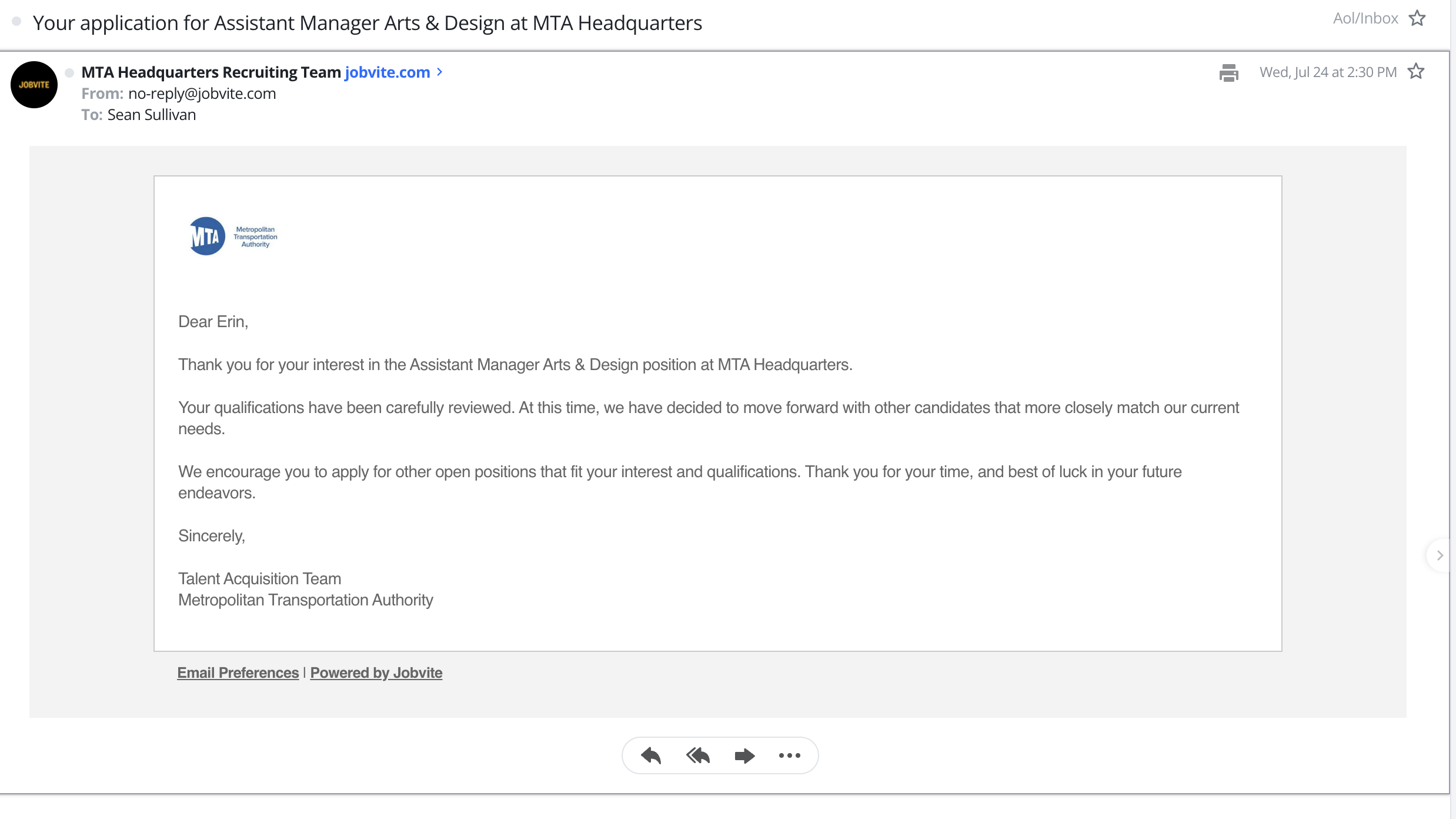Click the Jobvite sender avatar
The image size is (1456, 819).
coord(34,84)
